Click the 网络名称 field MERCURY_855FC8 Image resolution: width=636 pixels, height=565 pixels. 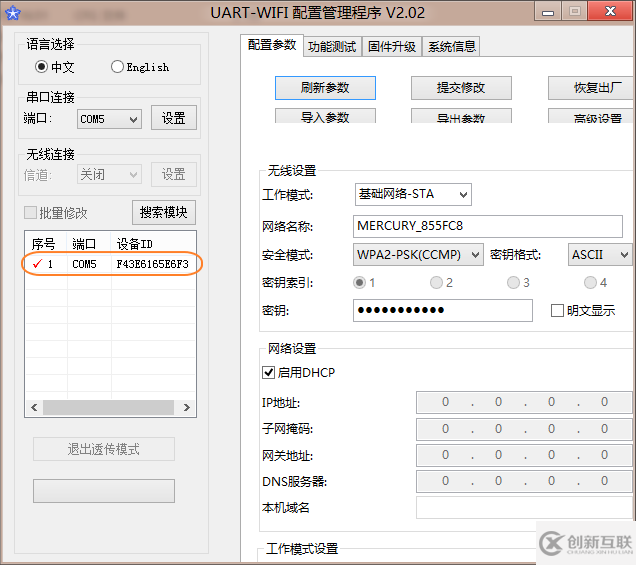coord(488,226)
